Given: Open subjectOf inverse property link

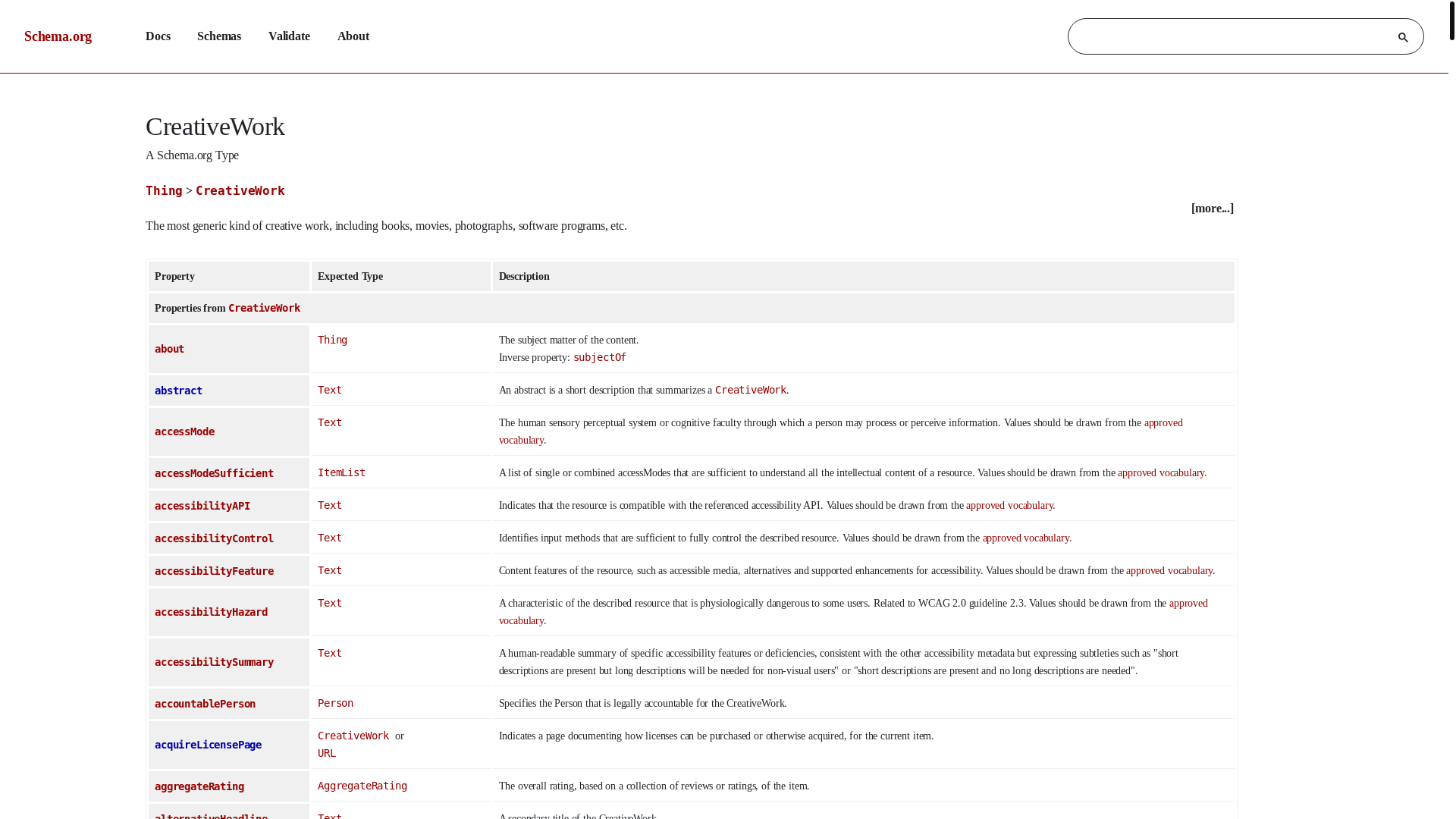Looking at the screenshot, I should 600,357.
